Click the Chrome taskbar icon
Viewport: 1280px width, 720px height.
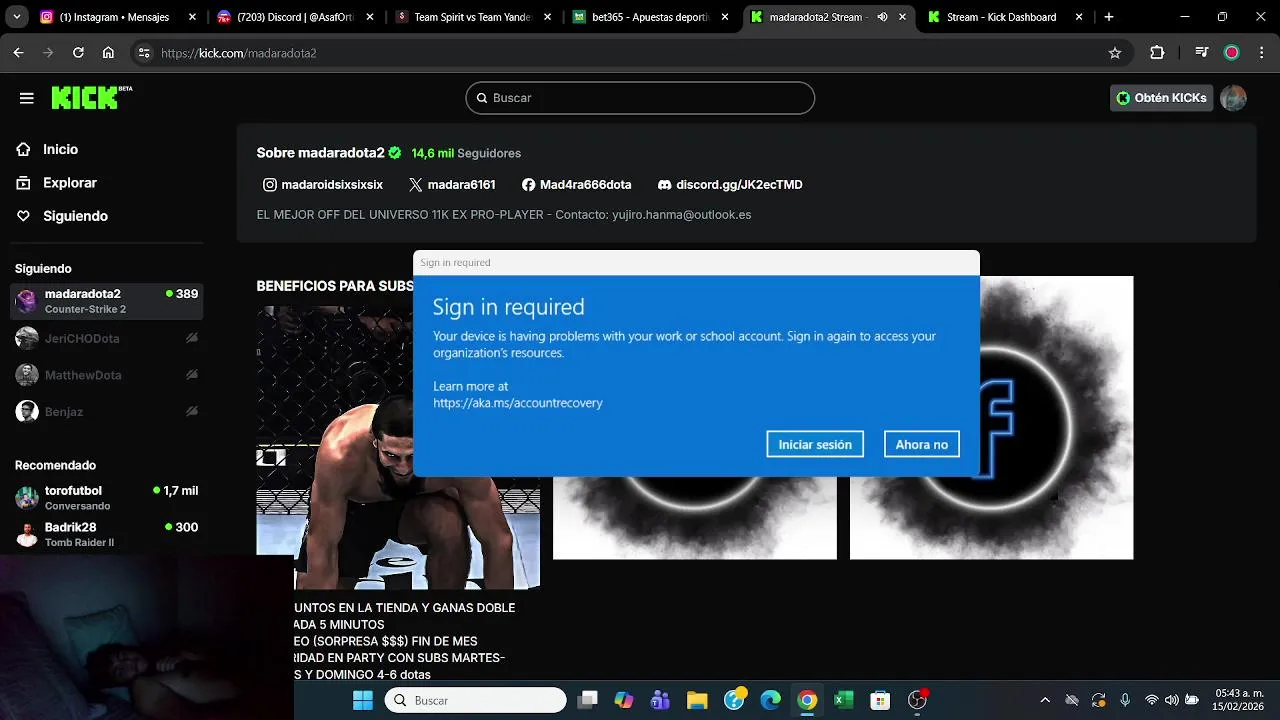[807, 700]
